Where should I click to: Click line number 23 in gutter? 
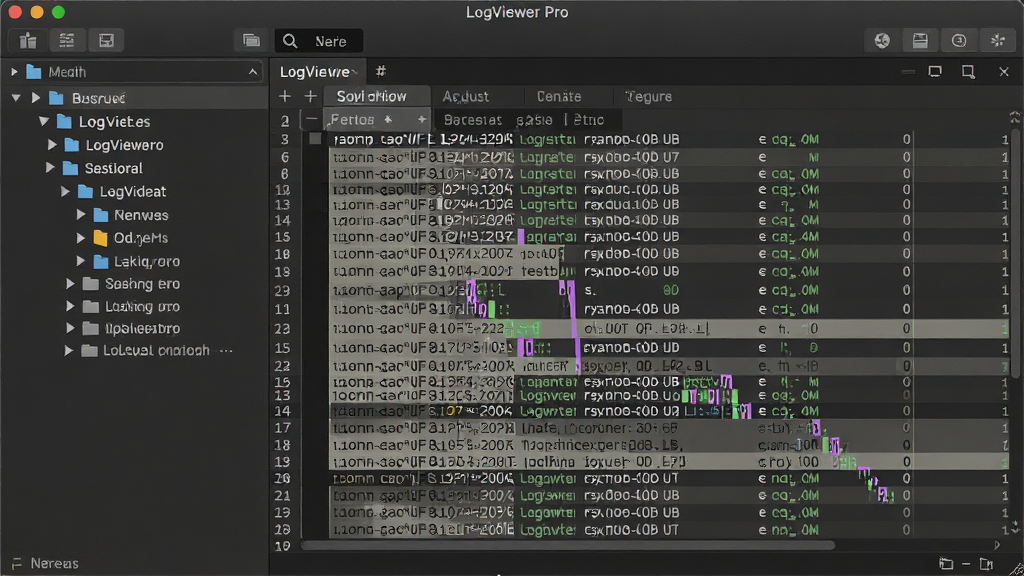(282, 328)
